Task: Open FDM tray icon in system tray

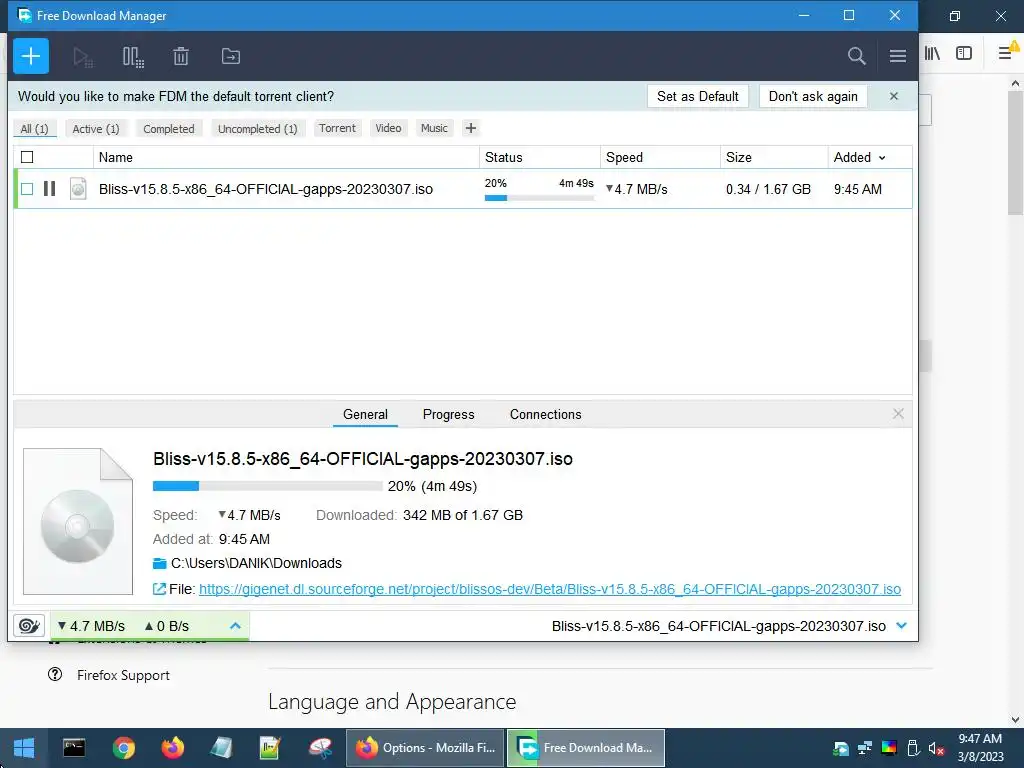Action: pyautogui.click(x=841, y=748)
